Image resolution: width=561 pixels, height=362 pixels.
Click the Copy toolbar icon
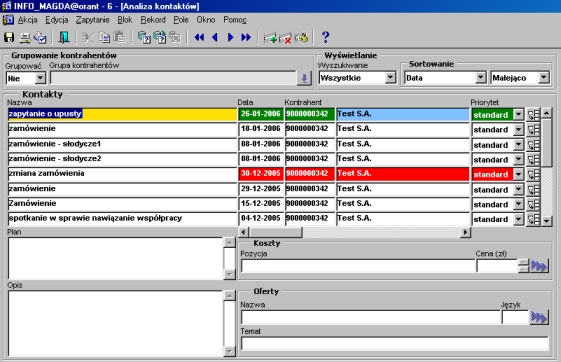coord(104,37)
